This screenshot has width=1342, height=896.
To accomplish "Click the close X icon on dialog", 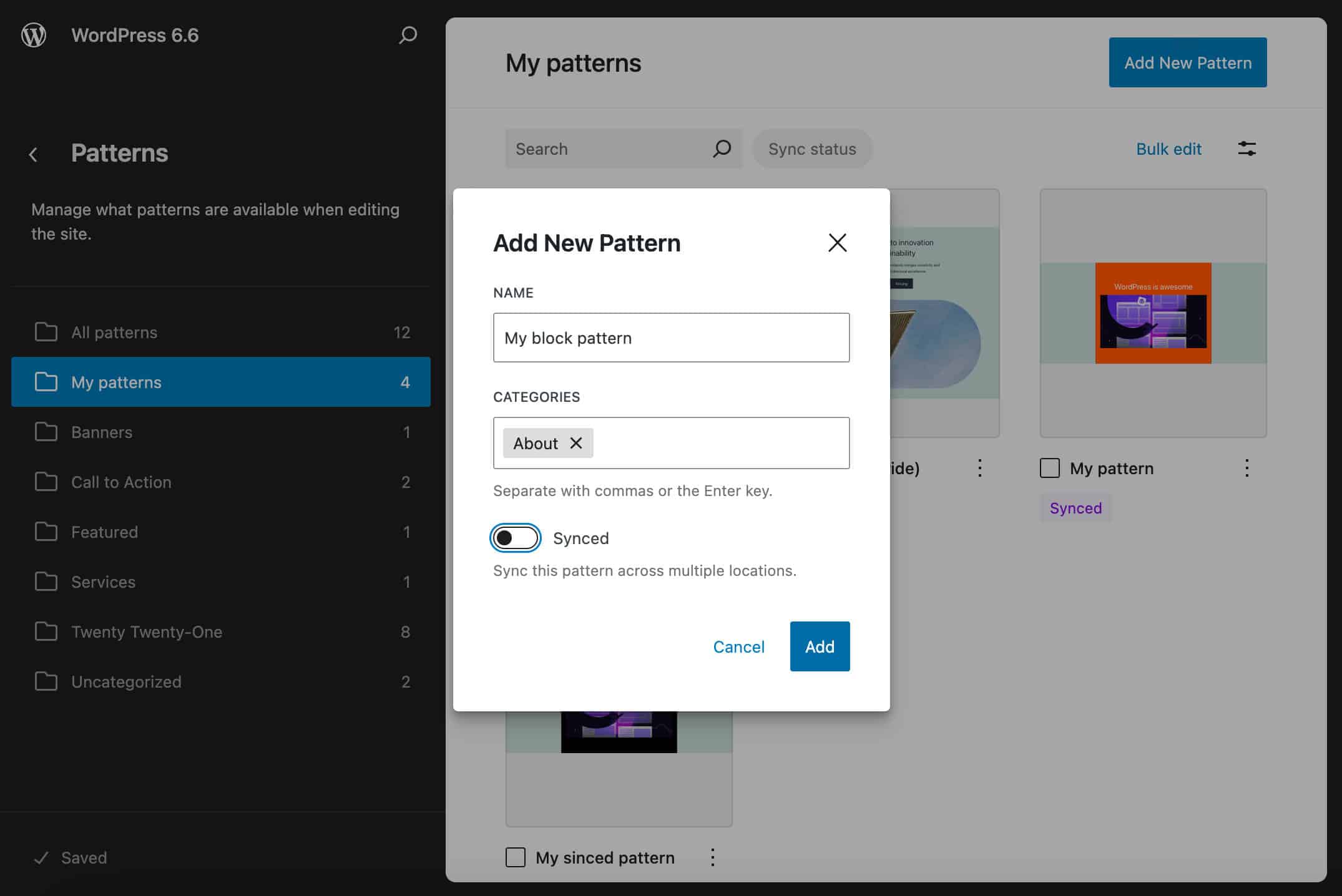I will point(837,243).
